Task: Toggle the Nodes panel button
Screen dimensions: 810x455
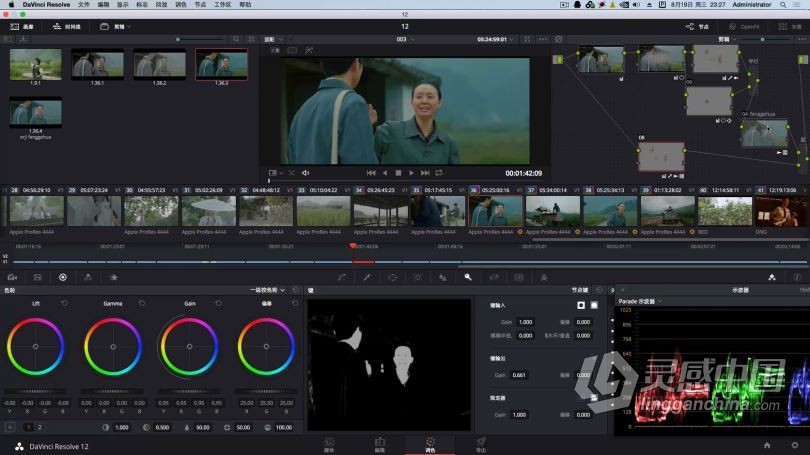Action: click(x=697, y=26)
